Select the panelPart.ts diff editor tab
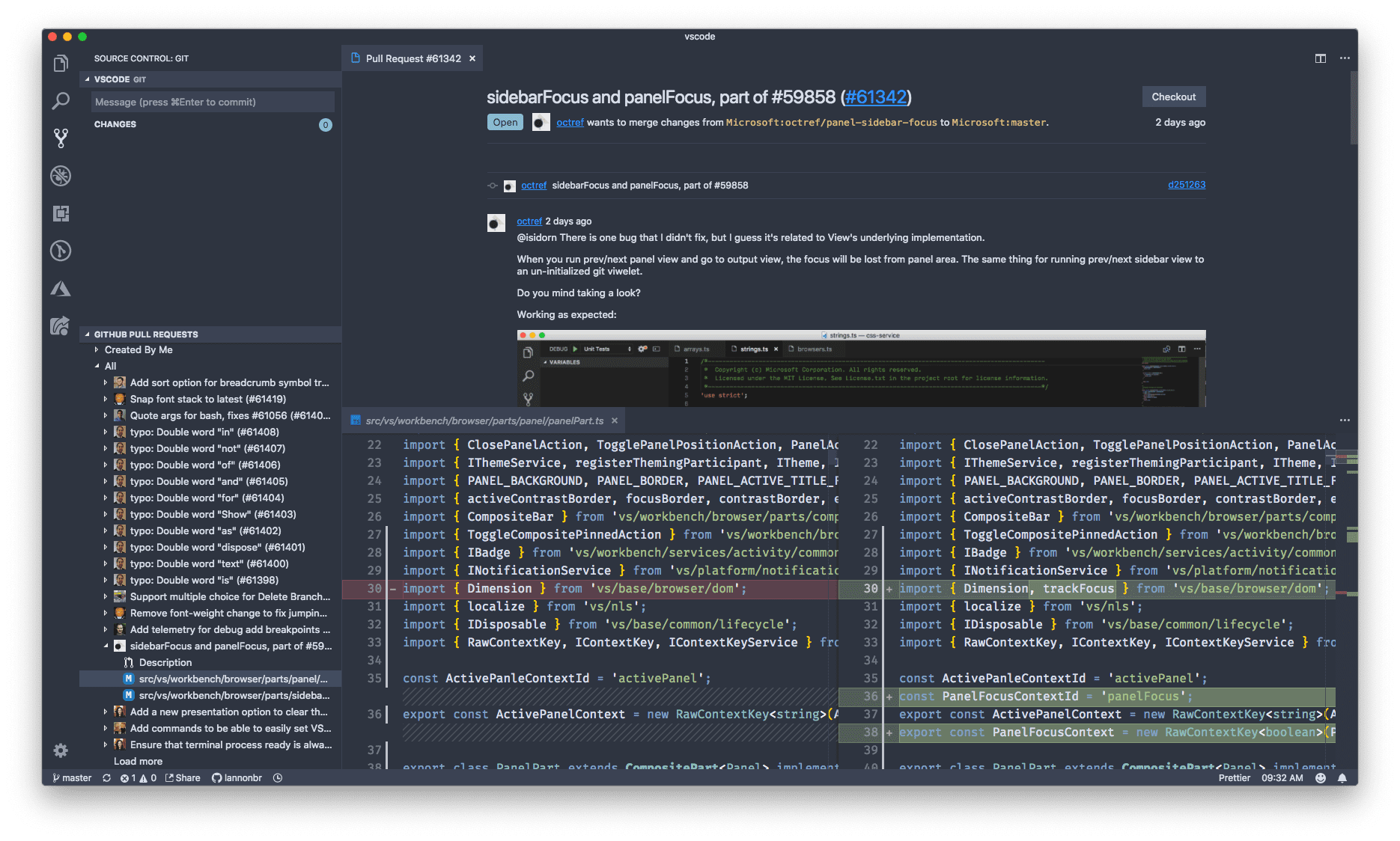1400x841 pixels. pyautogui.click(x=484, y=420)
